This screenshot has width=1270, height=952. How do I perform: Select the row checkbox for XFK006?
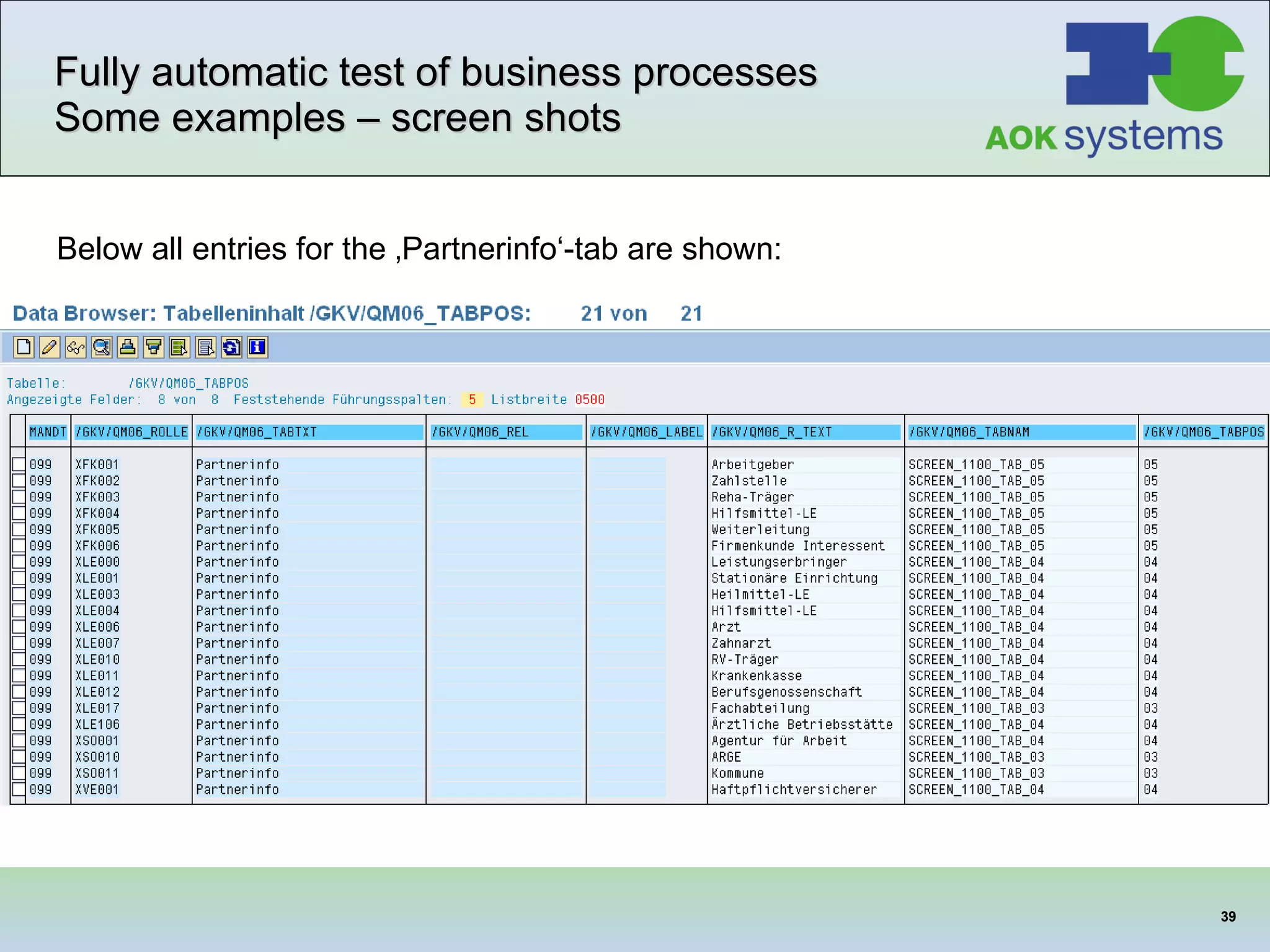[19, 545]
